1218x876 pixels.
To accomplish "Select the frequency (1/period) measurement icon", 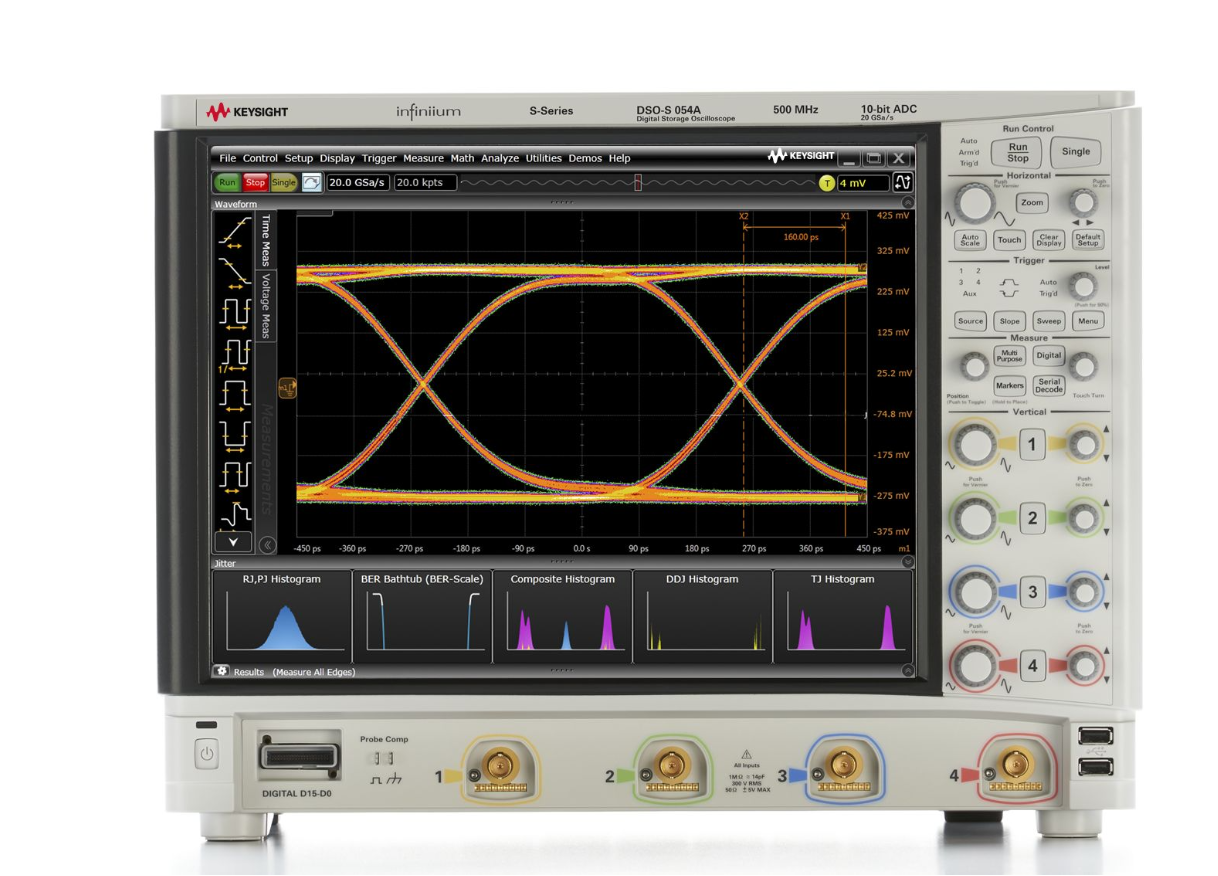I will pyautogui.click(x=233, y=355).
